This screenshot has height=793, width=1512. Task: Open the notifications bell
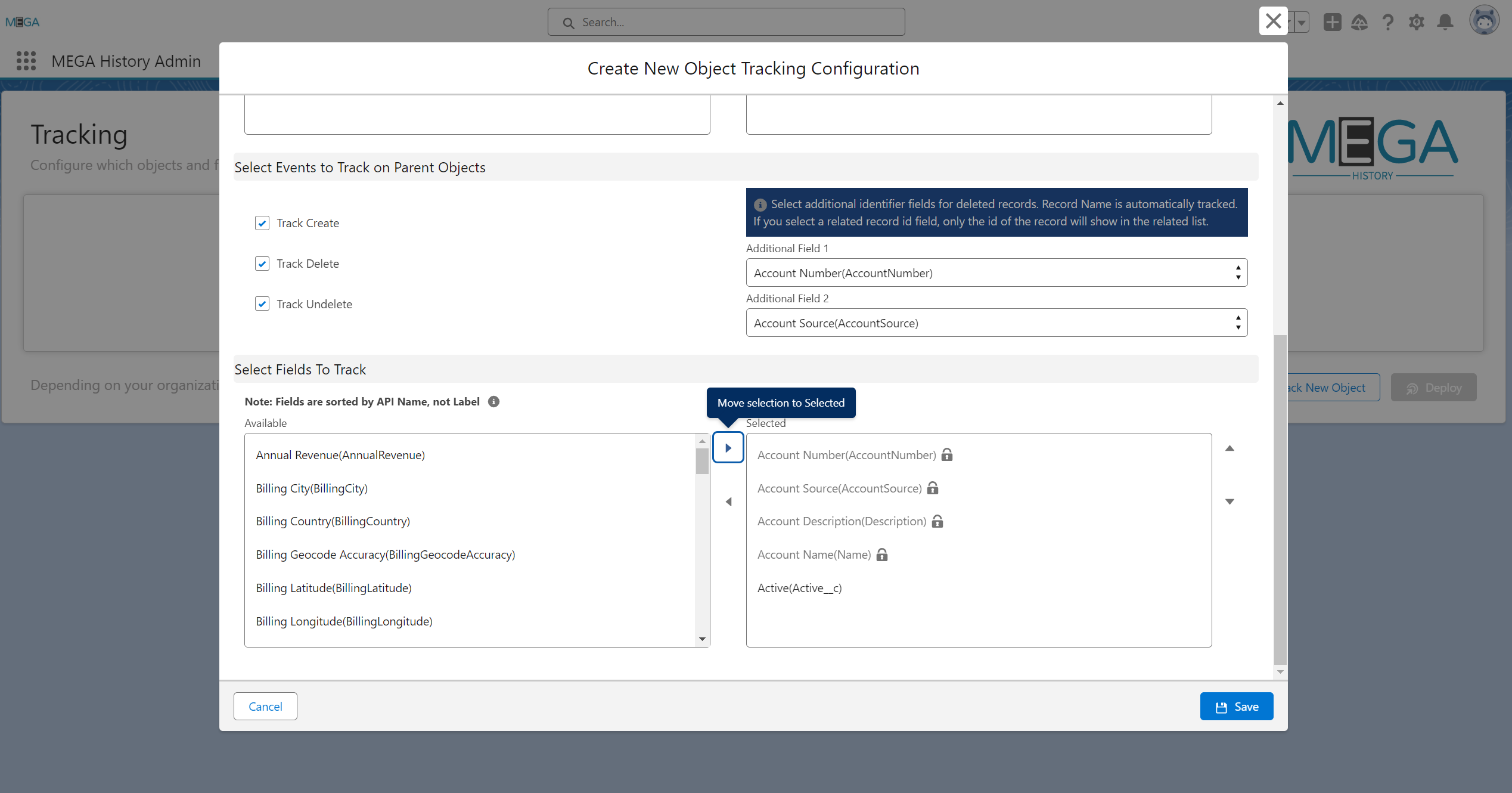tap(1445, 22)
